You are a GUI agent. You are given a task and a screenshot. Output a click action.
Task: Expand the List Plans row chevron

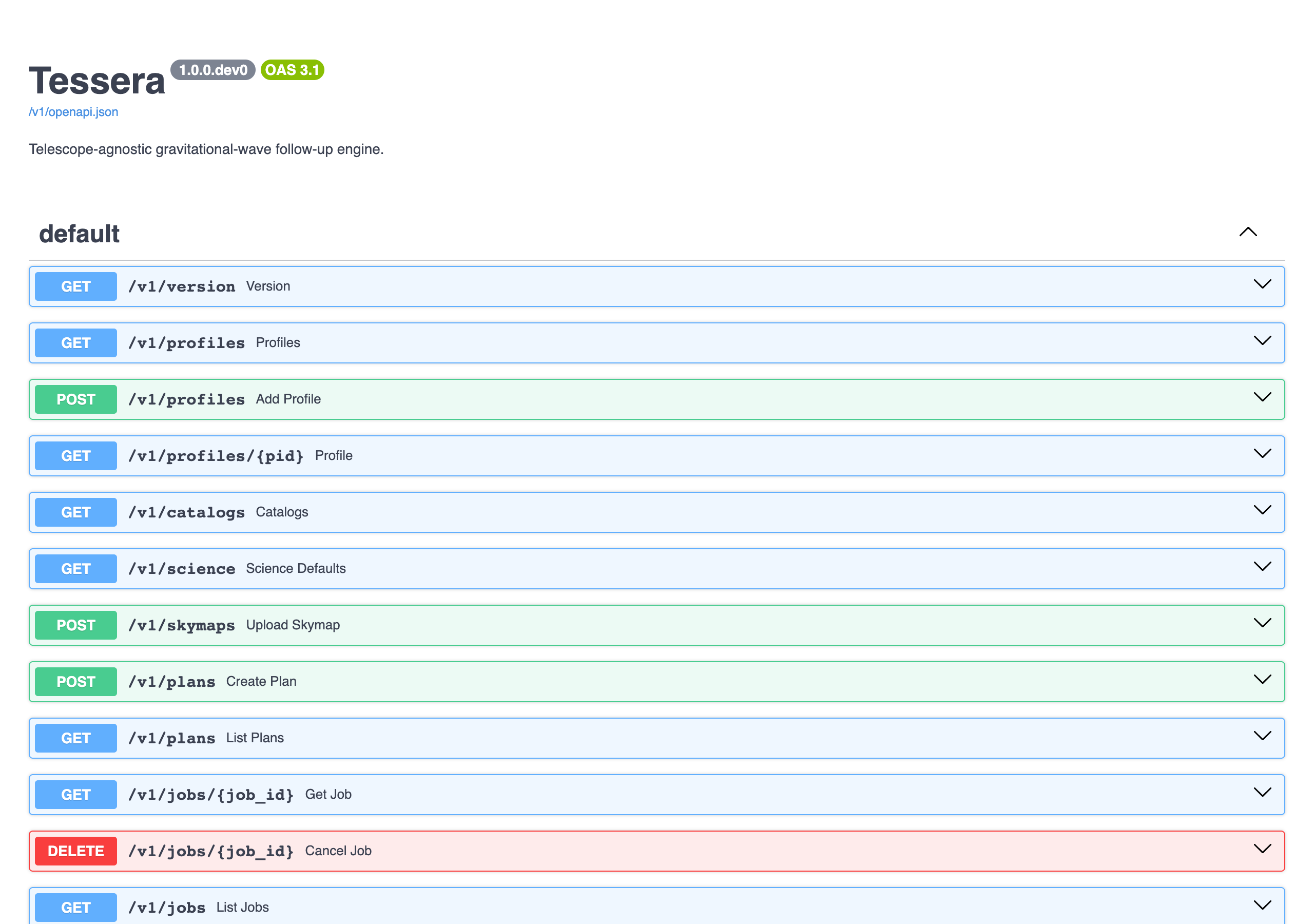tap(1262, 736)
